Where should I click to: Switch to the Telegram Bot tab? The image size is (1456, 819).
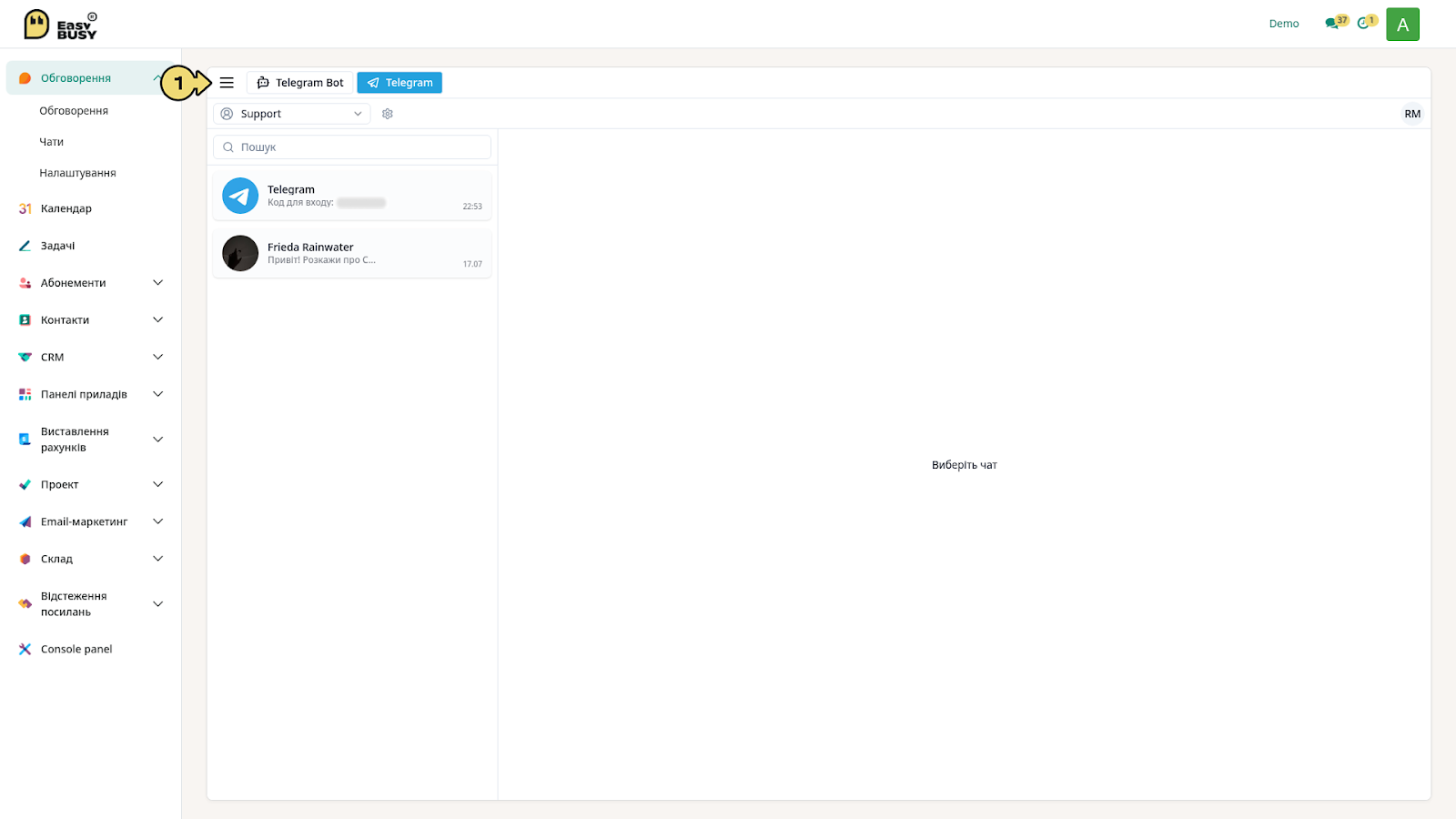coord(299,83)
